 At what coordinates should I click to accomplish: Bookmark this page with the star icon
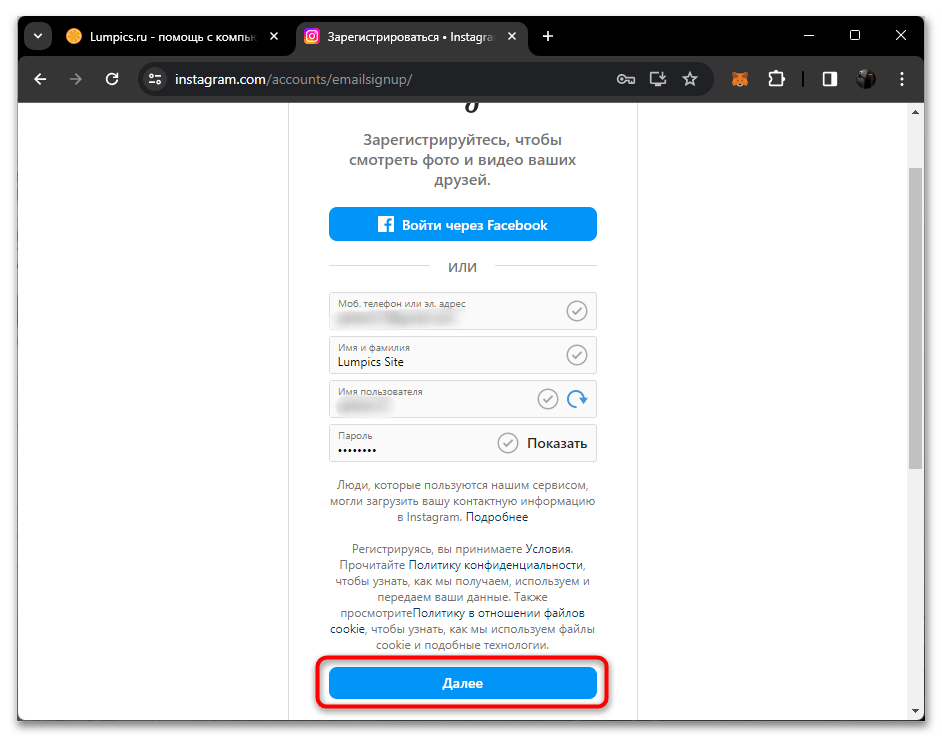point(690,79)
